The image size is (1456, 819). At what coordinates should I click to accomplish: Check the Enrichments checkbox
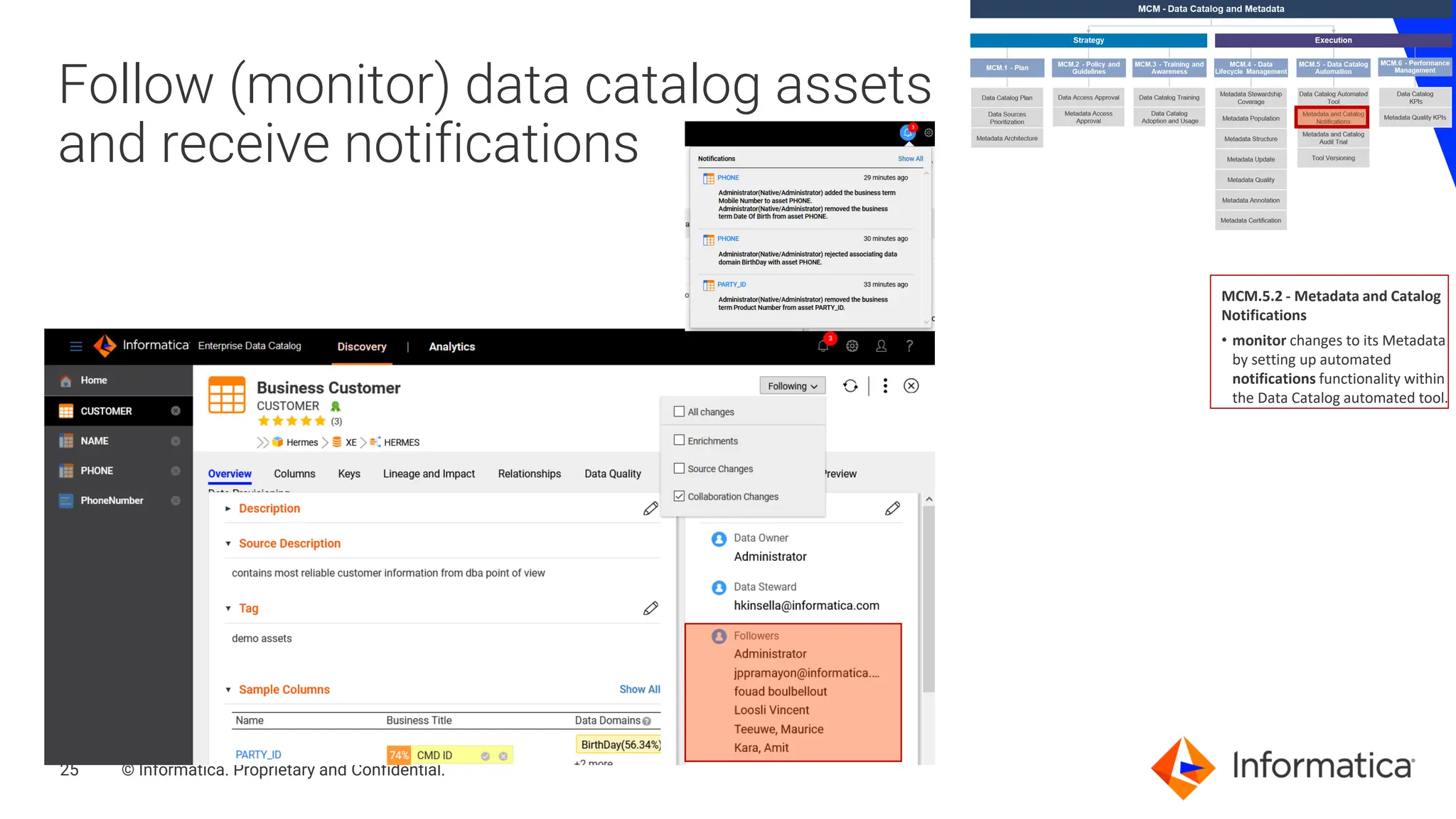coord(679,441)
